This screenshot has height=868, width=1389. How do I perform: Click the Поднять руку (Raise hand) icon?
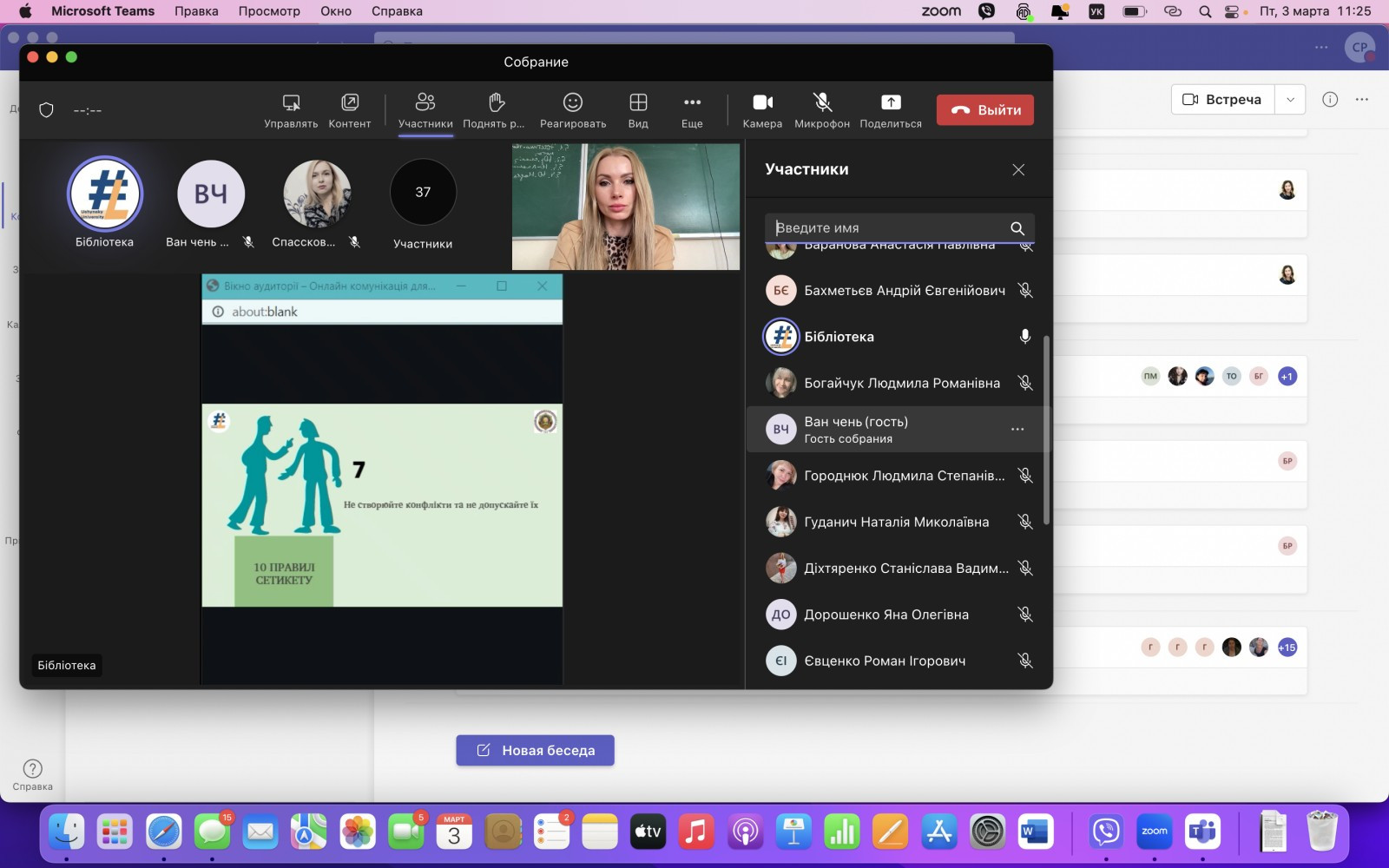[495, 110]
